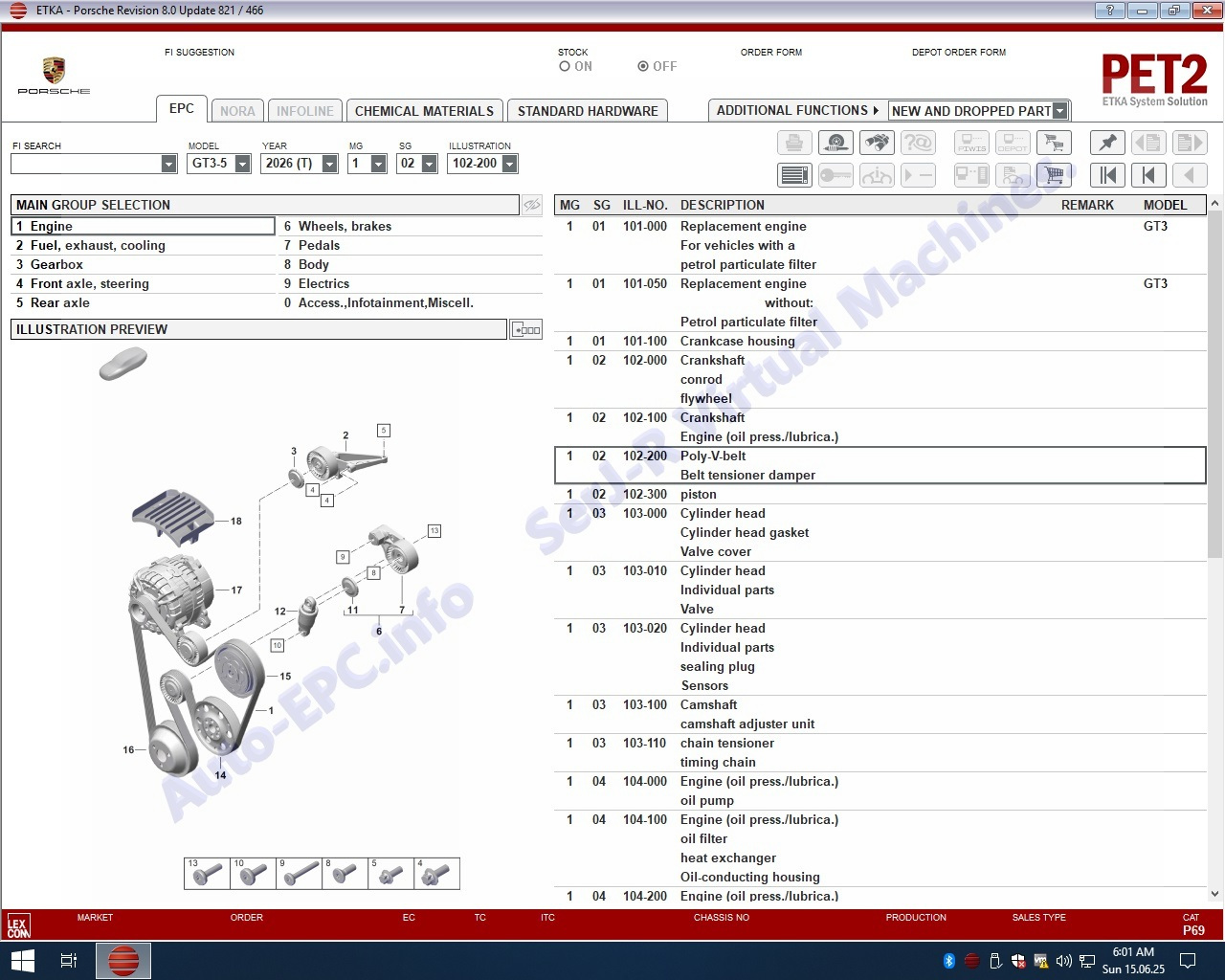Screen dimensions: 1225x980
Task: Select the stock OFF radio button
Action: pos(643,67)
